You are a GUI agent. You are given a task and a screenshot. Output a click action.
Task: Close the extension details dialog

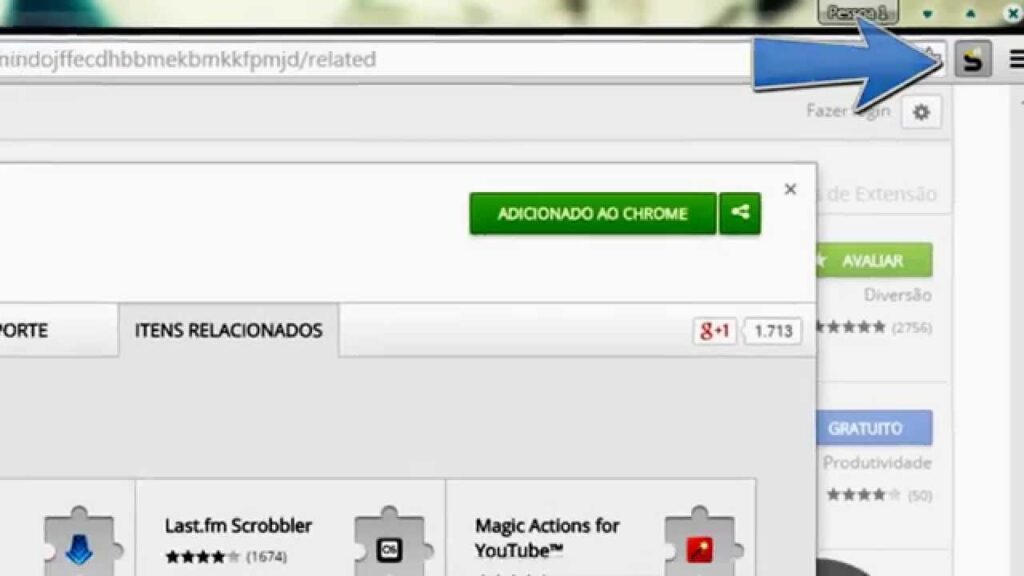coord(790,189)
